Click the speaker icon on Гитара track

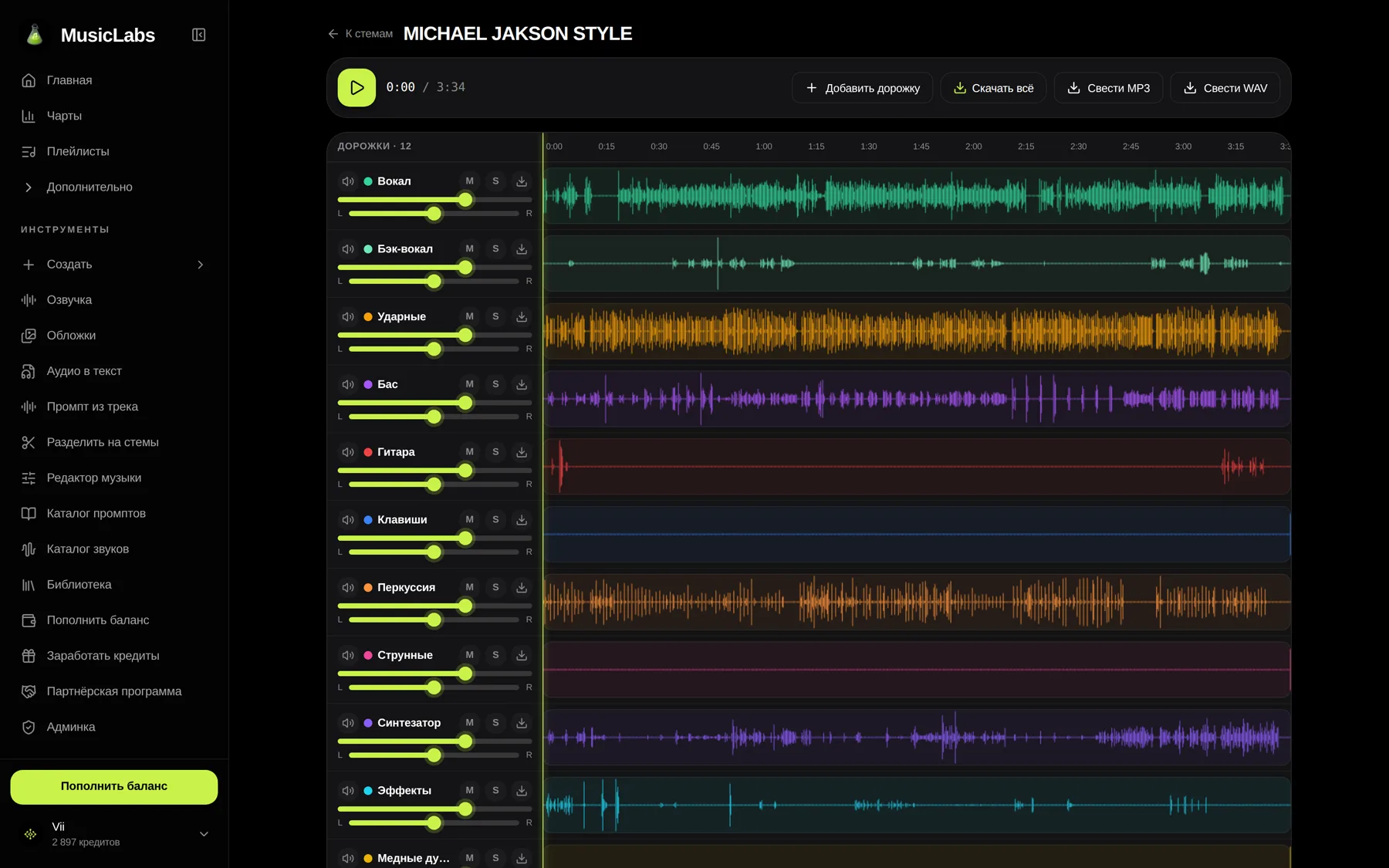click(348, 452)
